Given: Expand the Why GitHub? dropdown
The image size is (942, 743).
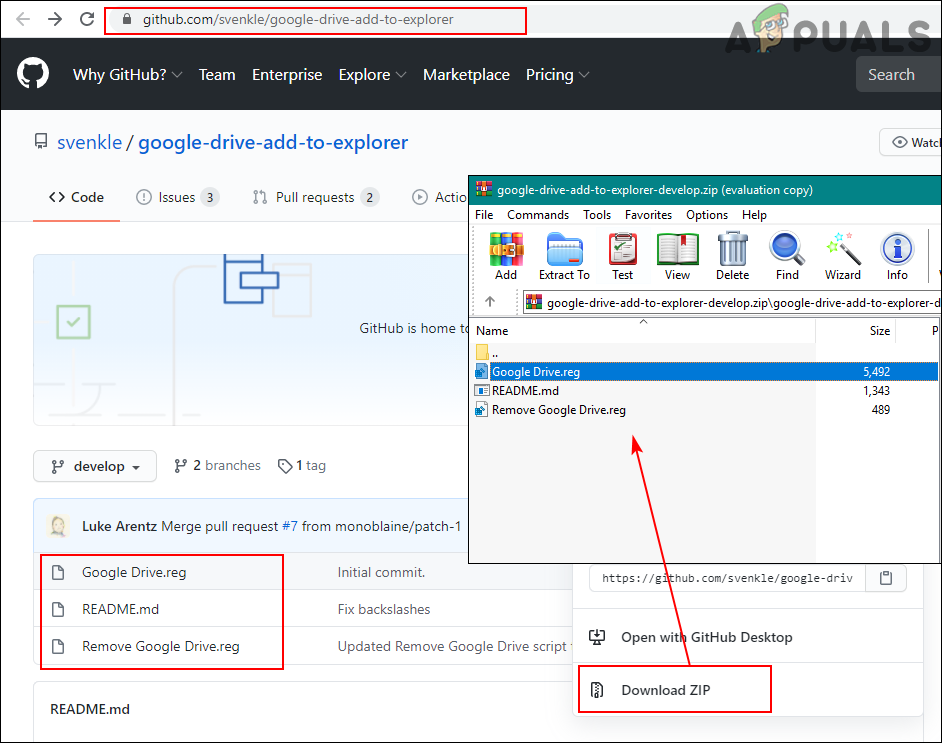Looking at the screenshot, I should [127, 74].
